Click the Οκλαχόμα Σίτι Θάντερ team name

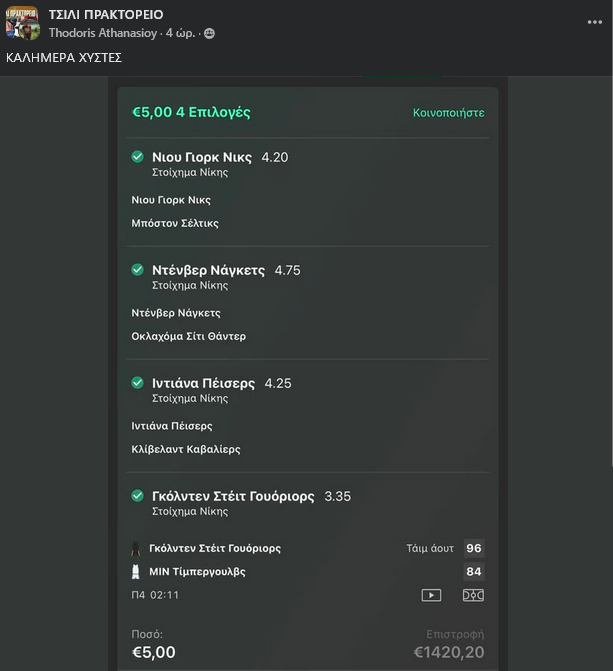click(x=188, y=336)
